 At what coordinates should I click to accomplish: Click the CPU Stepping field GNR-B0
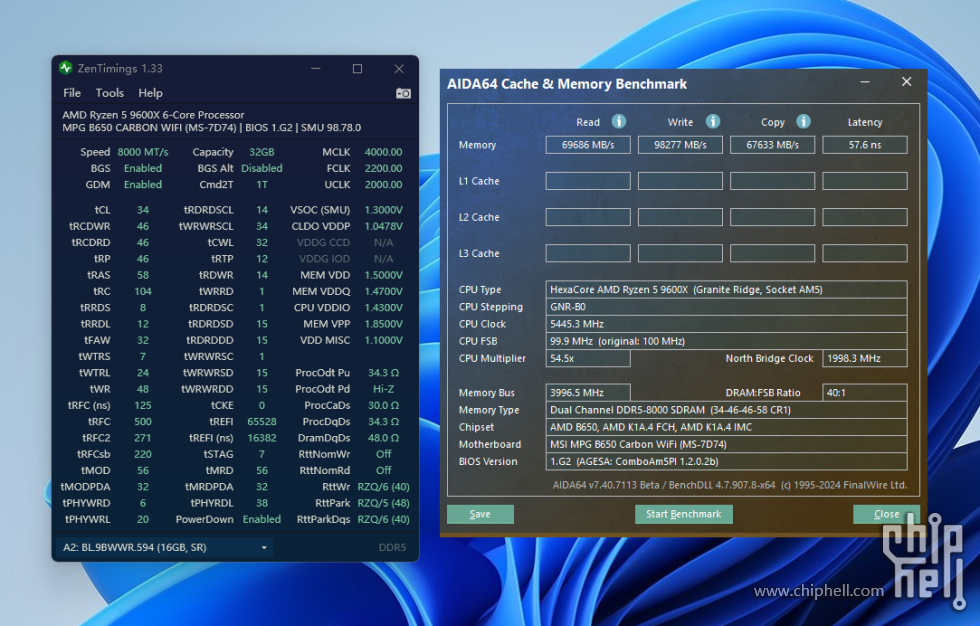coord(726,307)
